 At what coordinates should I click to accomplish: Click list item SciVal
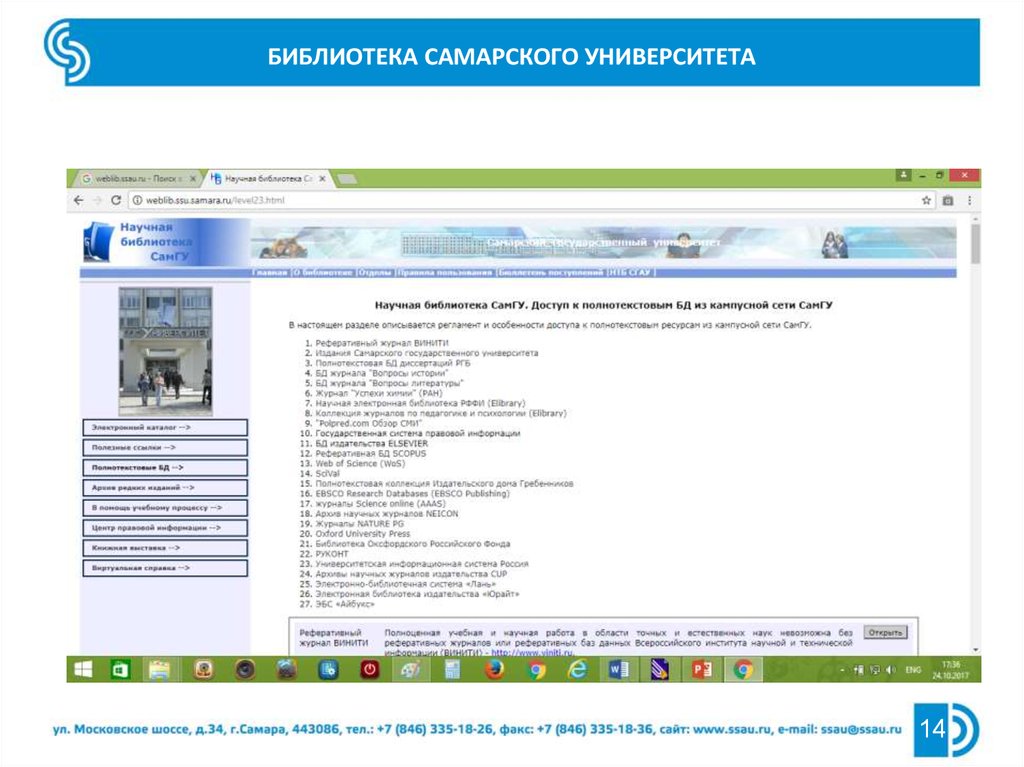click(x=327, y=474)
